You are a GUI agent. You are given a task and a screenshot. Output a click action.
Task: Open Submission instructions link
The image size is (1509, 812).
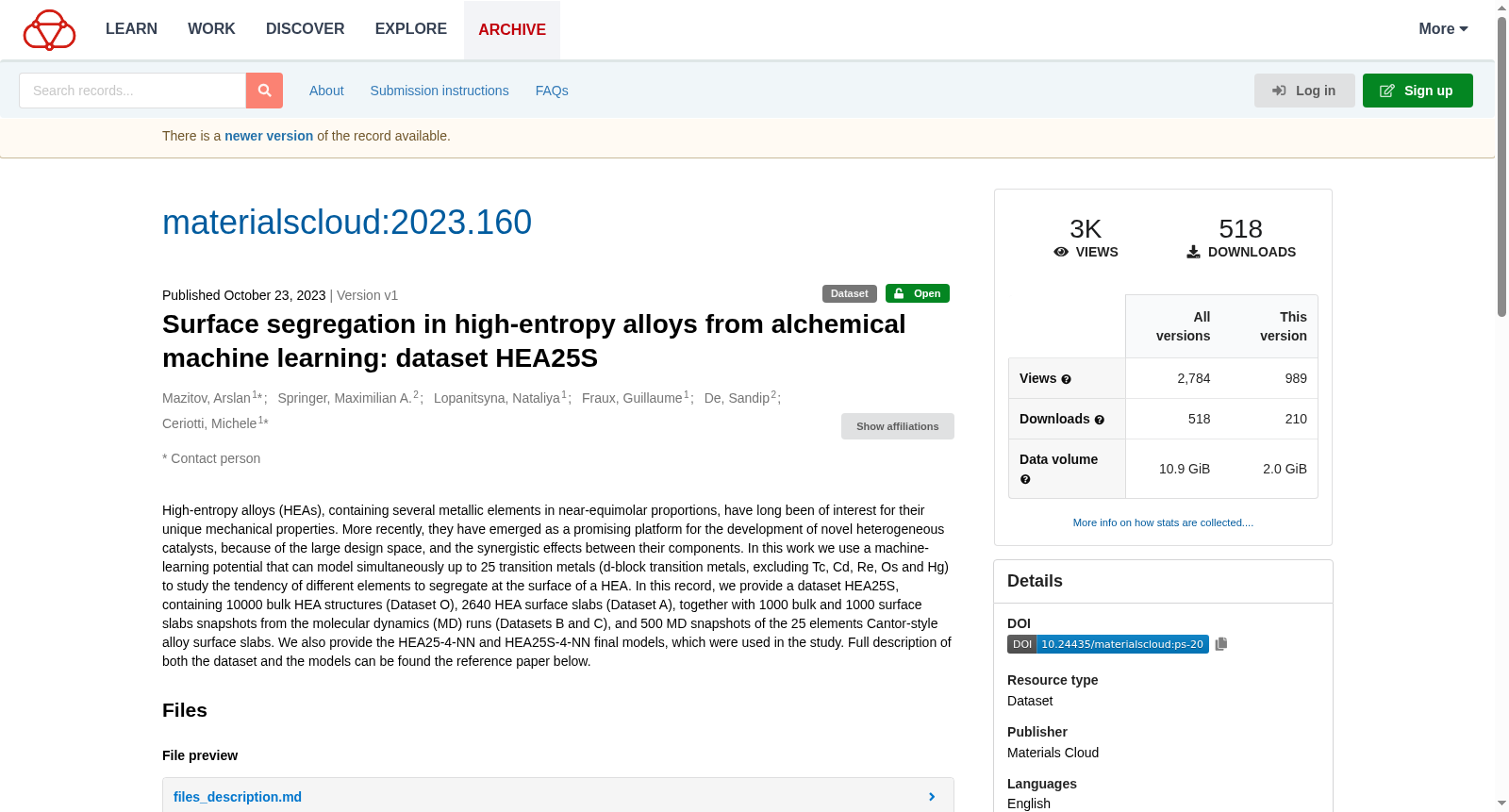(x=439, y=91)
